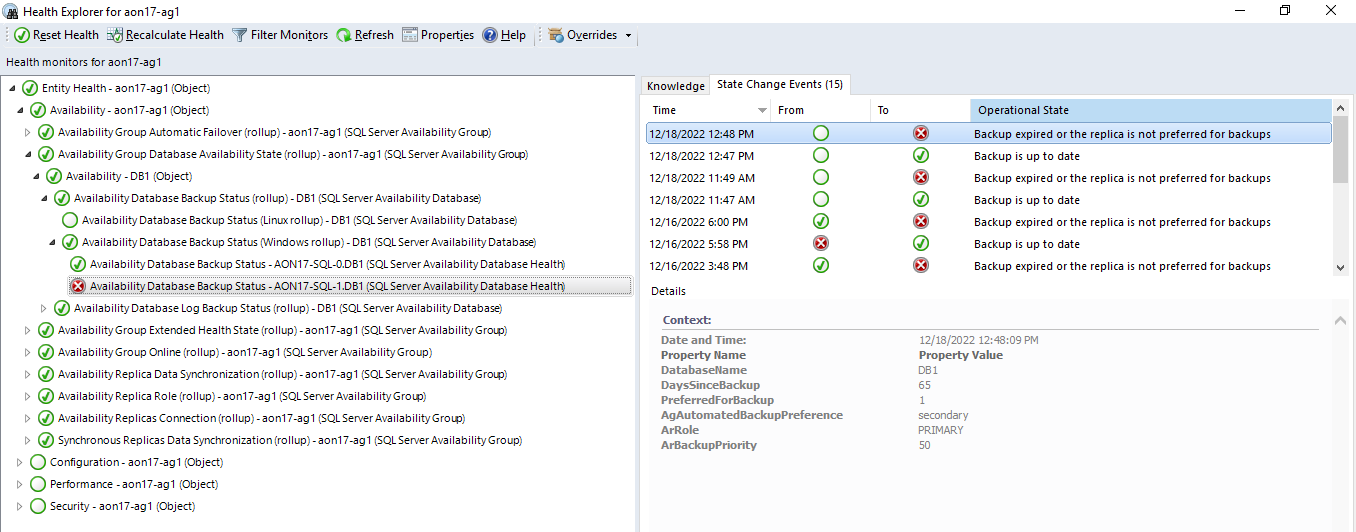The image size is (1356, 532).
Task: Click the ArRole value PRIMARY
Action: point(940,430)
